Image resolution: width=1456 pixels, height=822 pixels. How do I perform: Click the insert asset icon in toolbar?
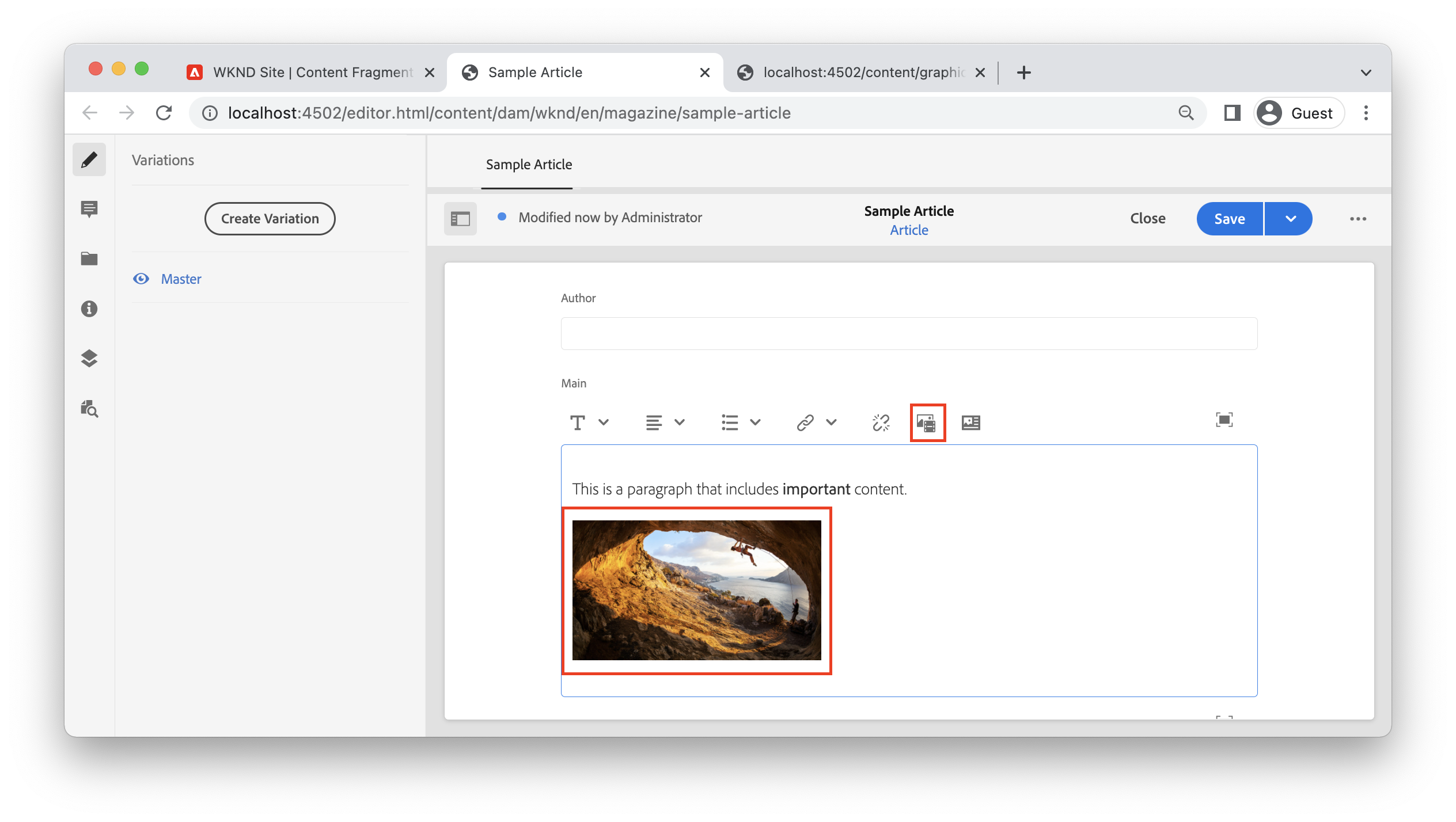(927, 423)
